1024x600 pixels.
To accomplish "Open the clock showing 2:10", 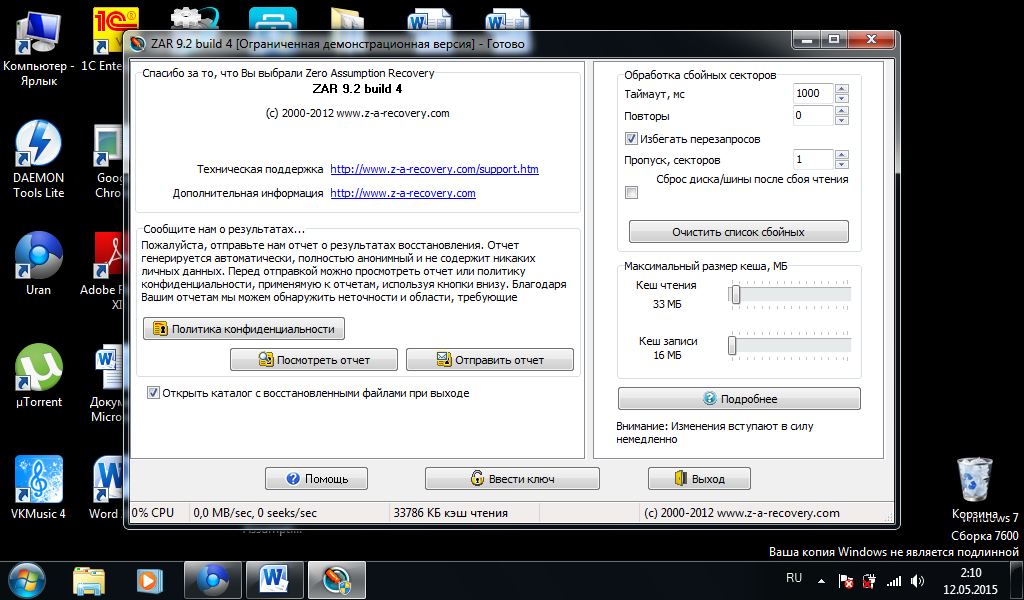I will click(971, 581).
